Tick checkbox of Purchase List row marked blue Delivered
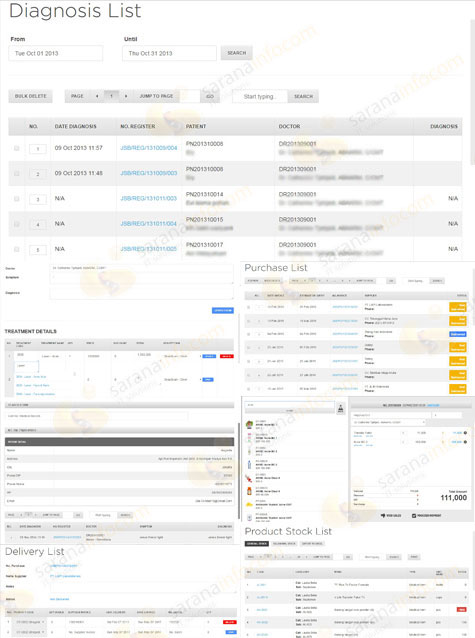Viewport: 475px width, 638px height. pyautogui.click(x=249, y=334)
